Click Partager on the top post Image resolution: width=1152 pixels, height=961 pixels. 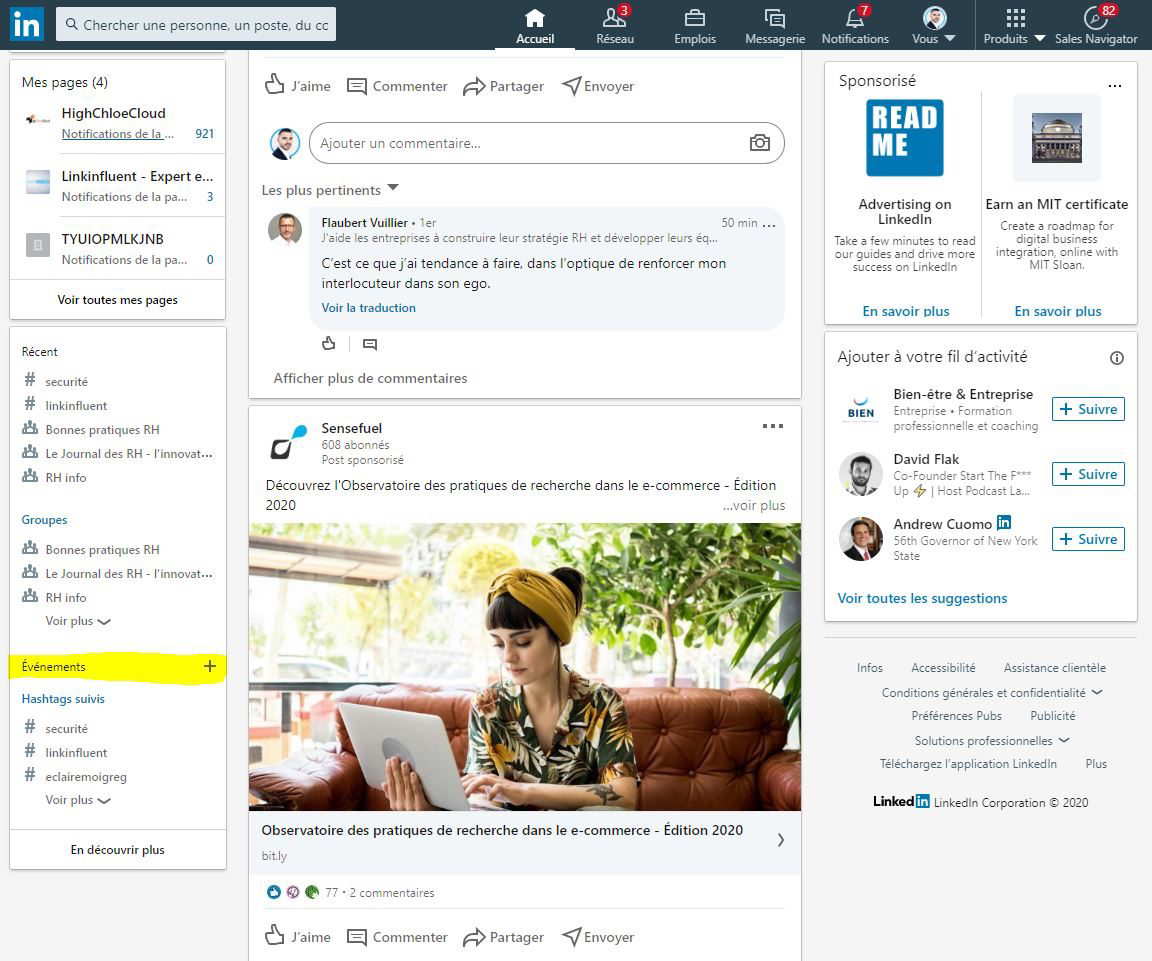(503, 86)
